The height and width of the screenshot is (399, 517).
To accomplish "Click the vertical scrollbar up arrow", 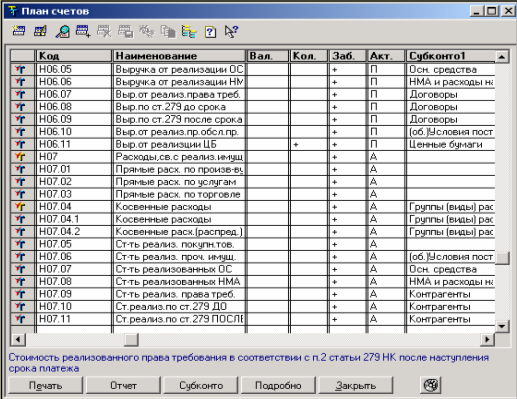I will coord(502,57).
